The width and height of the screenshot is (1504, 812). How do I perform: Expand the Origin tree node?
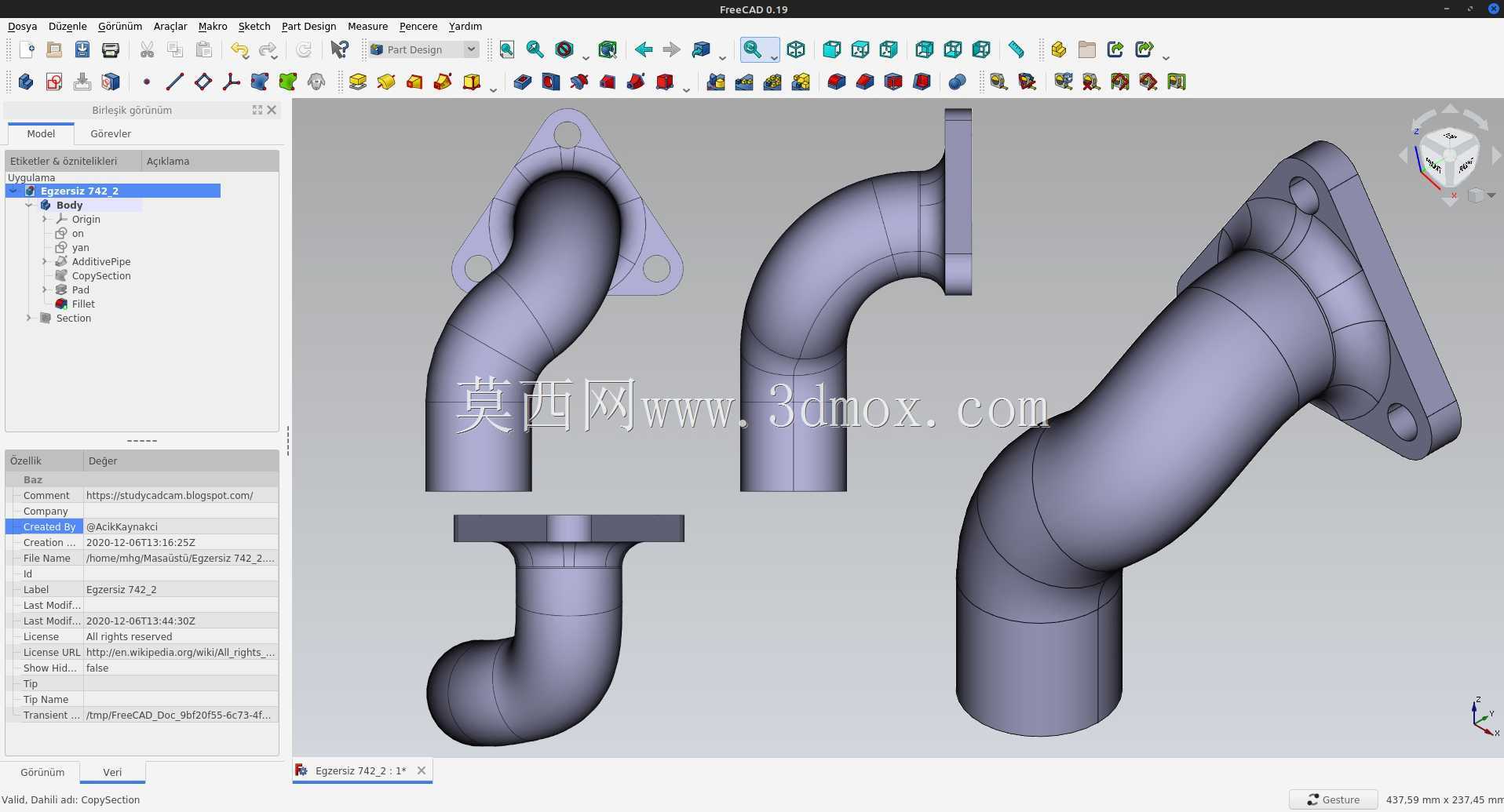pos(45,219)
